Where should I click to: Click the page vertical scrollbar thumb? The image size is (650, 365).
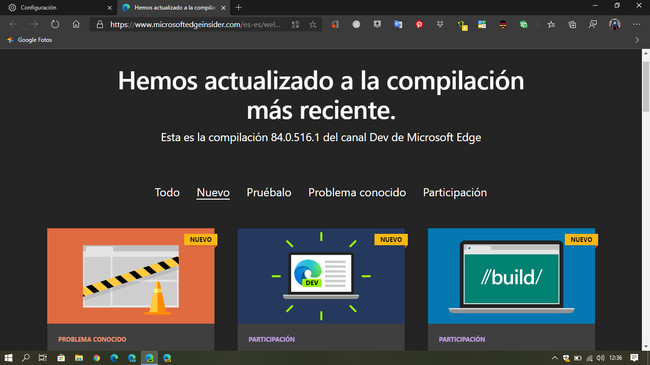tap(646, 86)
